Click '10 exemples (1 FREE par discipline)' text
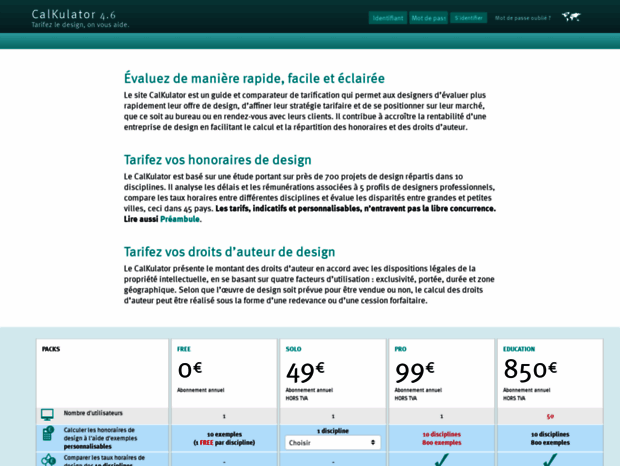 pos(224,438)
